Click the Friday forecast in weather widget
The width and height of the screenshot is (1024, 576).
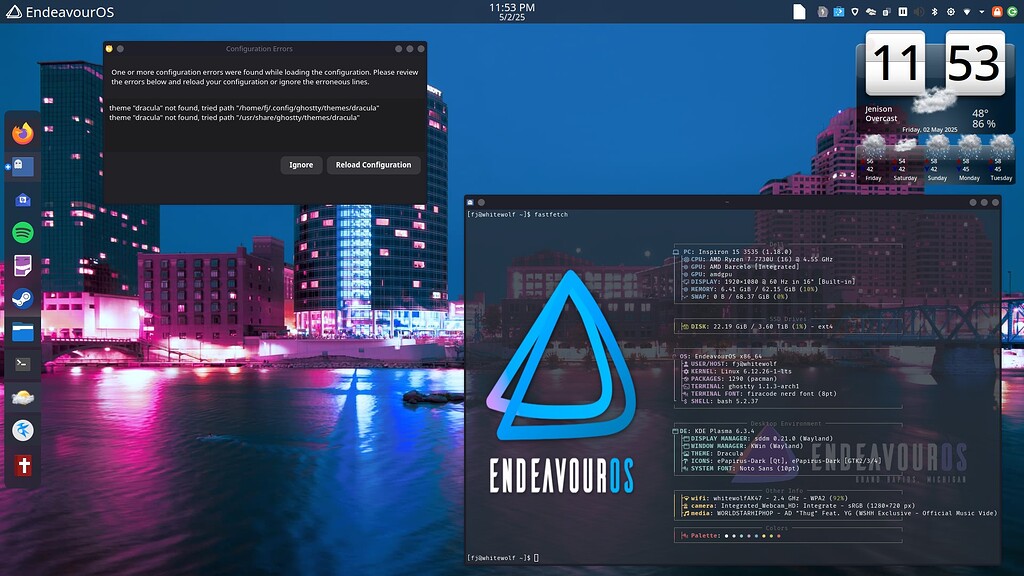click(875, 158)
